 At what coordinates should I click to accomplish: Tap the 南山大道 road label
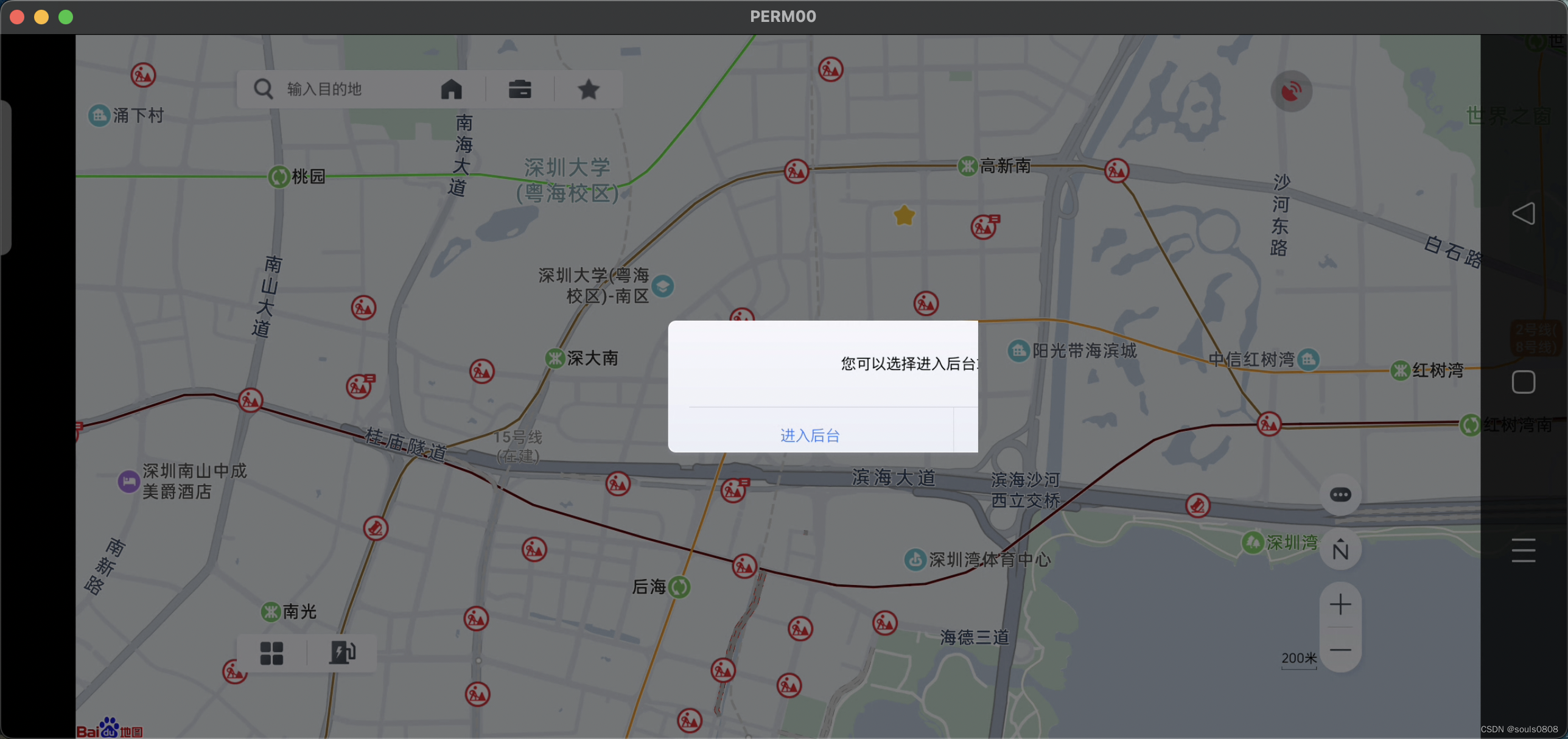pos(266,296)
